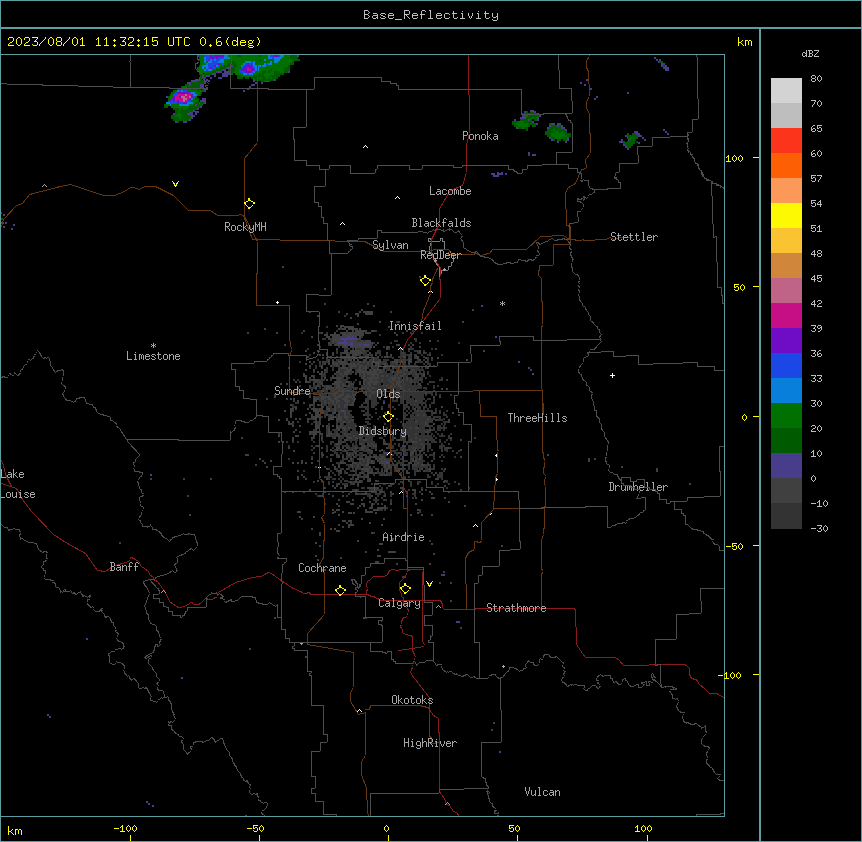Click the yellow diamond marker above RockyMH
The image size is (862, 842).
coord(249,204)
